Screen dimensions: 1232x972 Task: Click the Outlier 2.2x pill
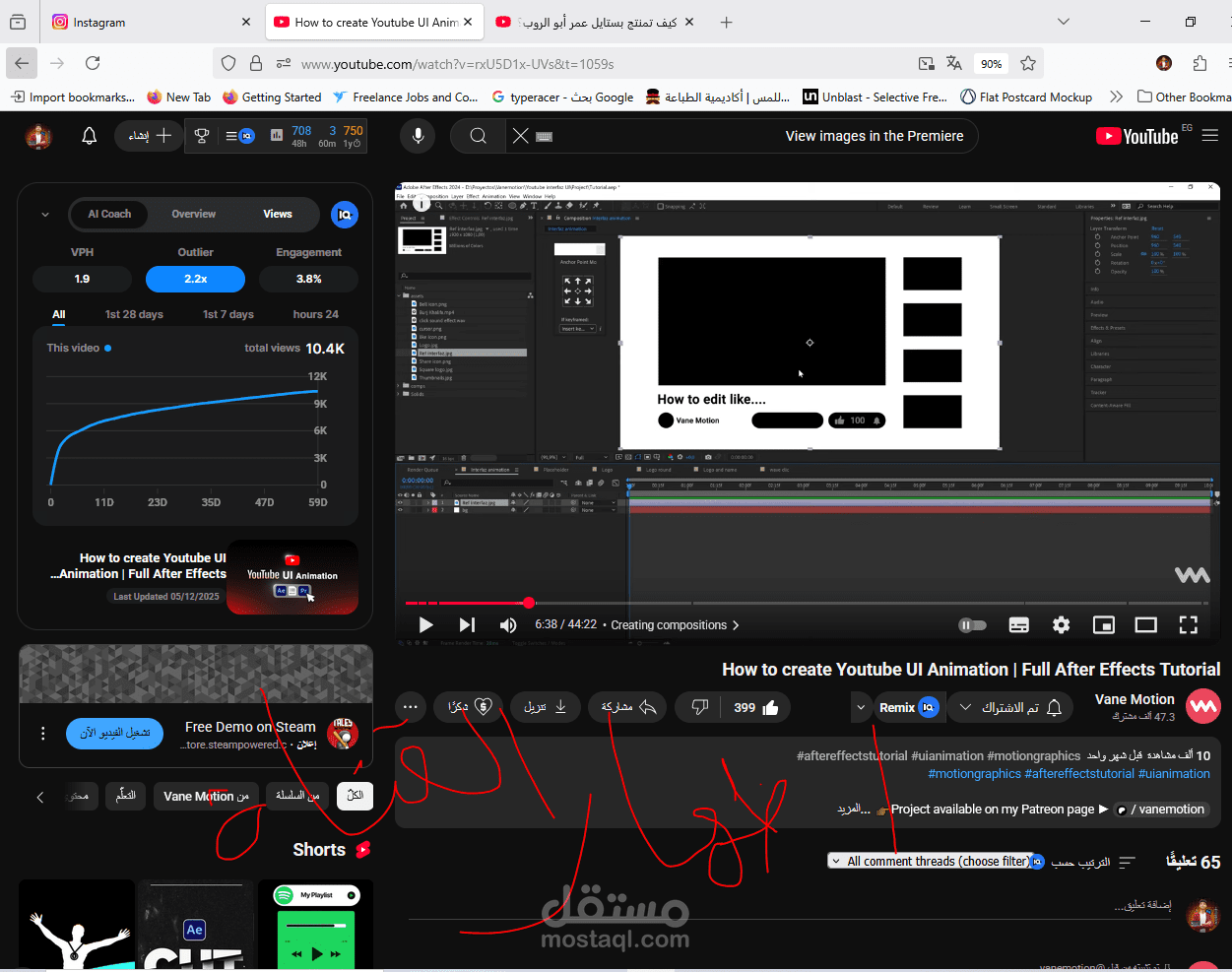[x=195, y=279]
